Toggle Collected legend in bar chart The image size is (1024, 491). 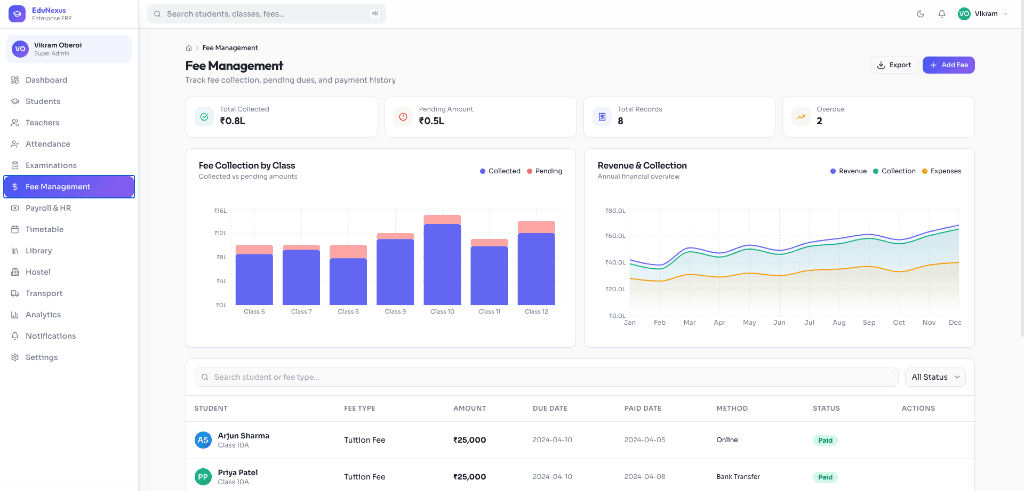click(500, 171)
